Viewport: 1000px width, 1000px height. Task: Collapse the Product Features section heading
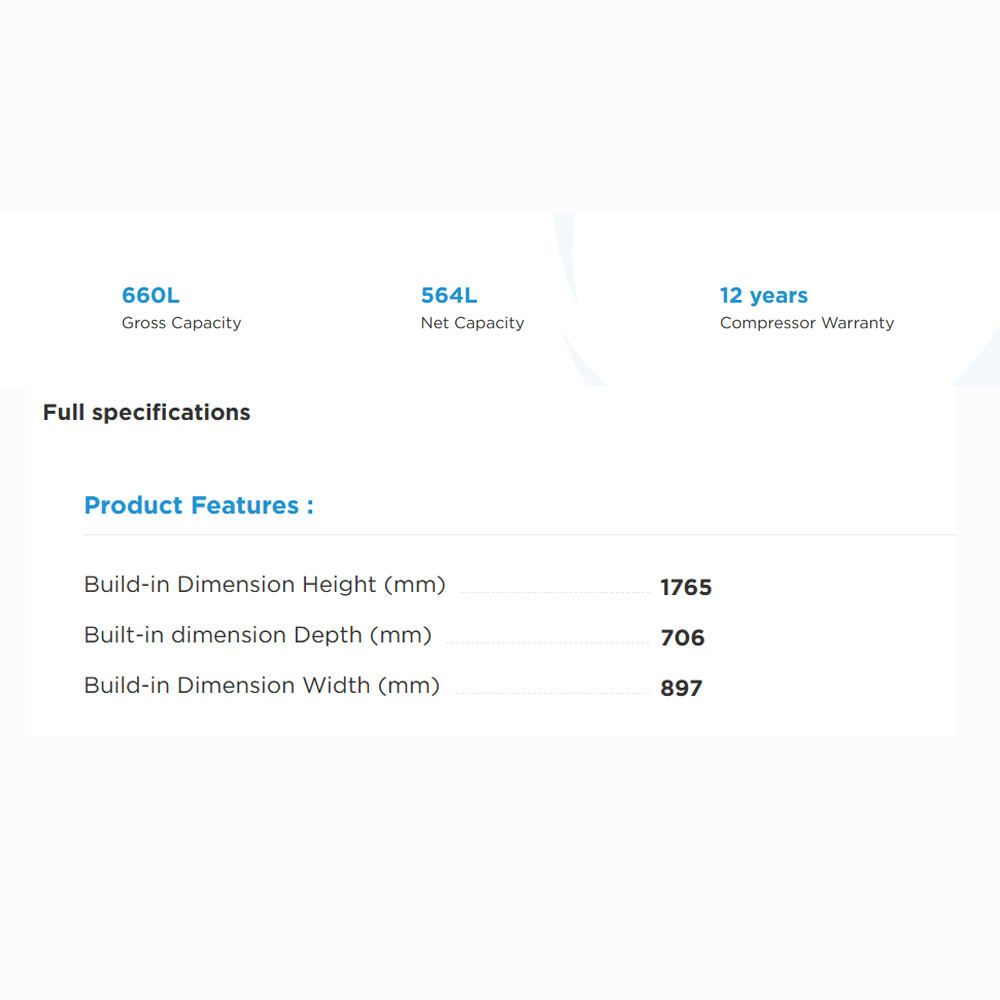[x=198, y=506]
